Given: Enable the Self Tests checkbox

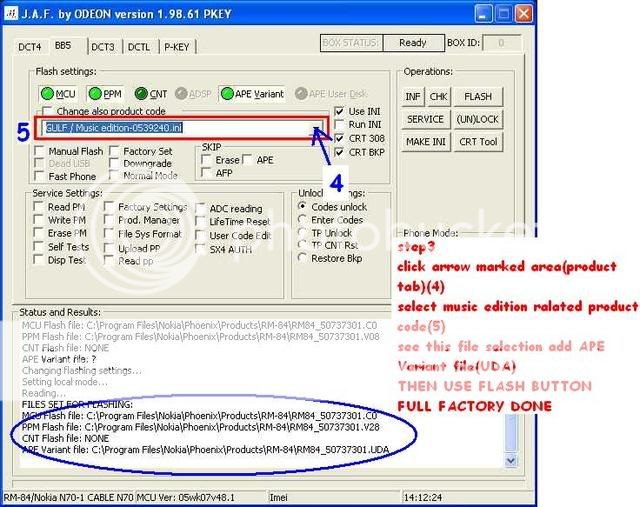Looking at the screenshot, I should tap(38, 247).
